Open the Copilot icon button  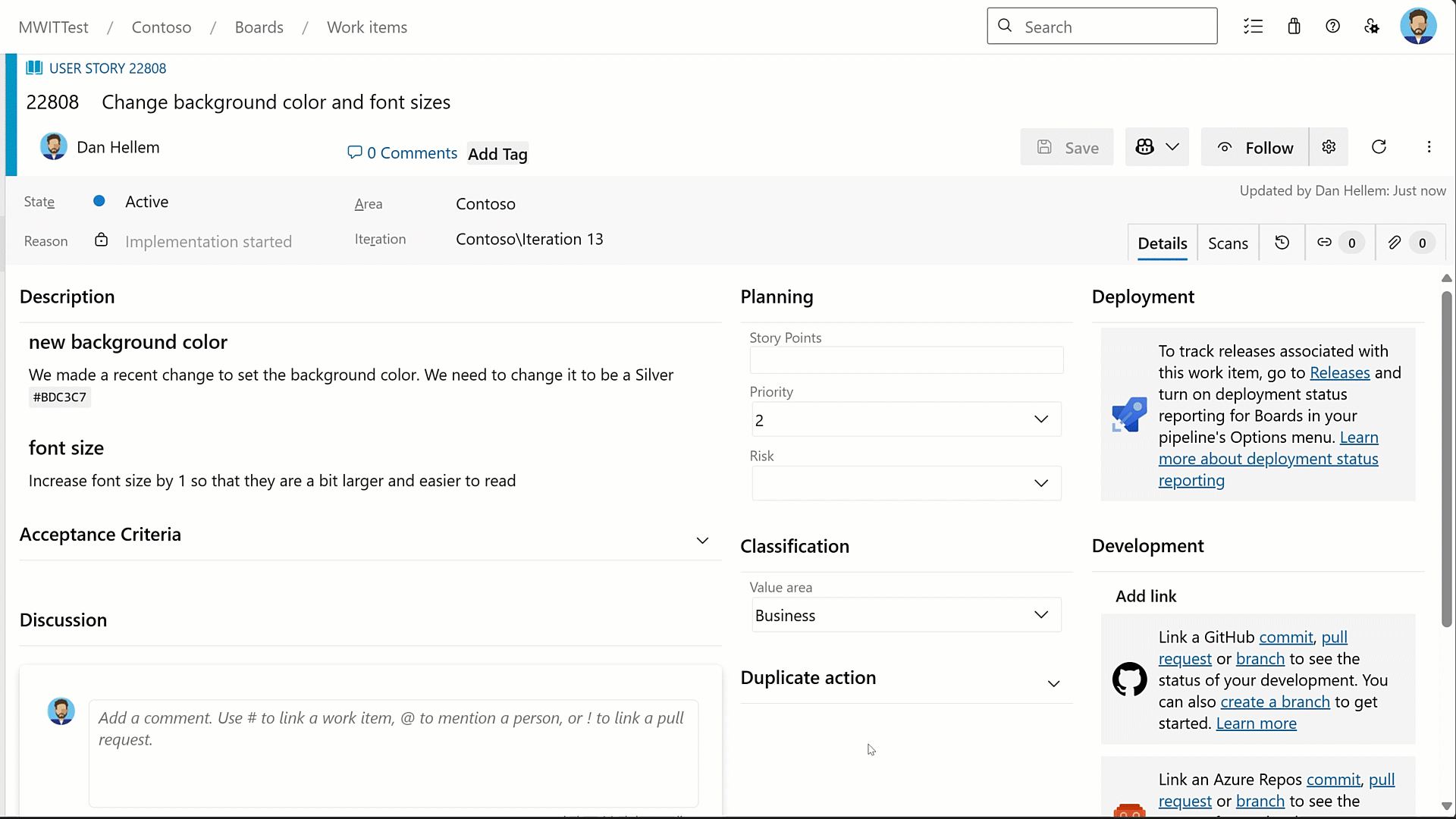(1144, 147)
